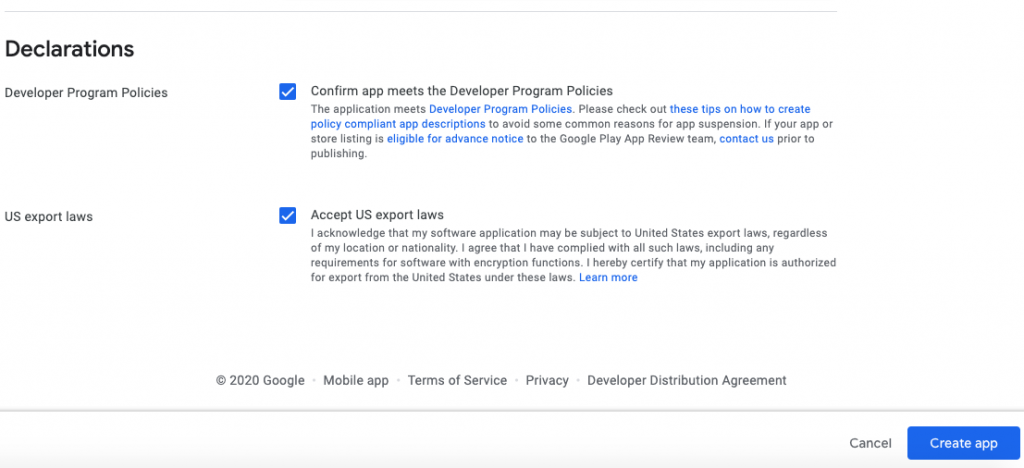Open 'these tips on how to create' link

pyautogui.click(x=740, y=109)
